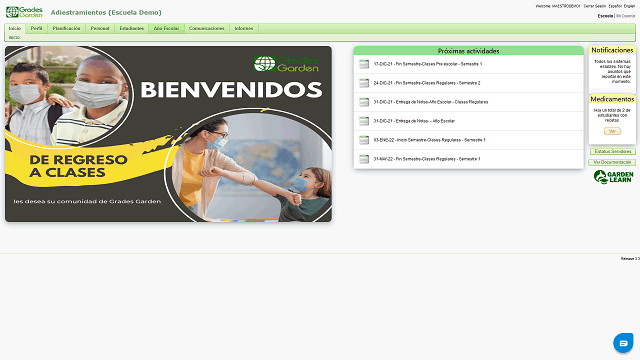This screenshot has height=360, width=640.
Task: Click the Grades Garden logo in header
Action: pyautogui.click(x=24, y=12)
